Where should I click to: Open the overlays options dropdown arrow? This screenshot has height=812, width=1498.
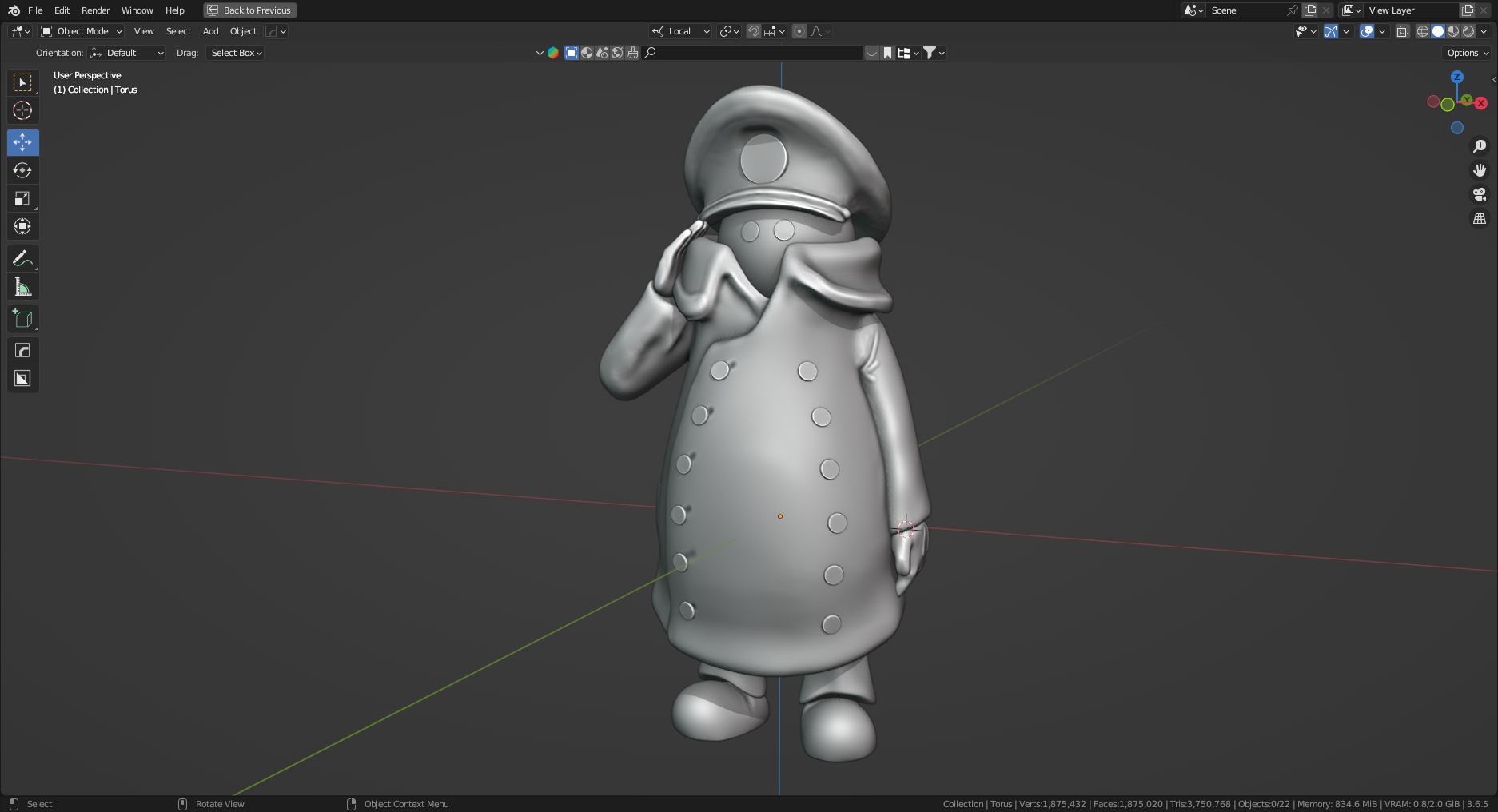(1383, 31)
